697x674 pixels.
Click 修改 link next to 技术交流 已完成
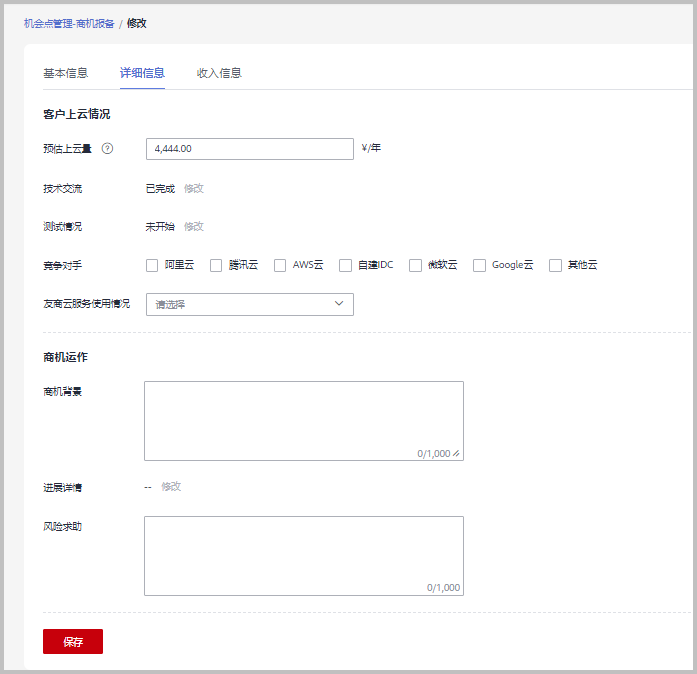point(194,189)
